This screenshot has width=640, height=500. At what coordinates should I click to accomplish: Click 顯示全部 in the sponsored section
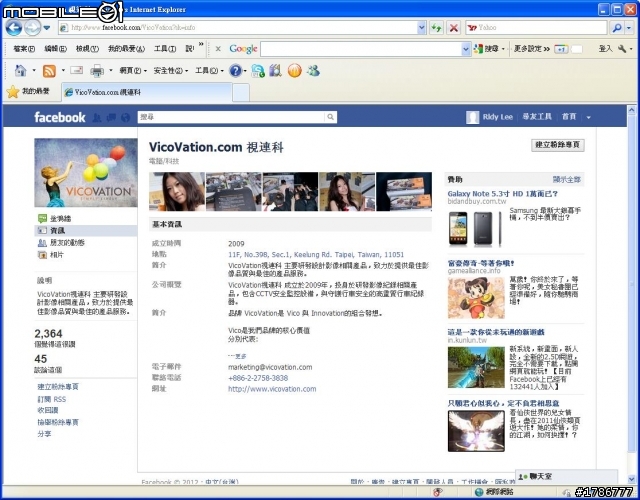click(567, 179)
